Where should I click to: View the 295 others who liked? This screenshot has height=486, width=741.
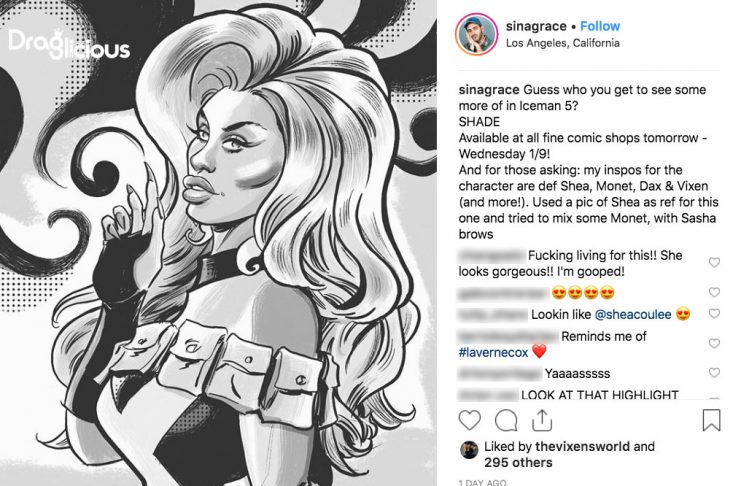[518, 462]
